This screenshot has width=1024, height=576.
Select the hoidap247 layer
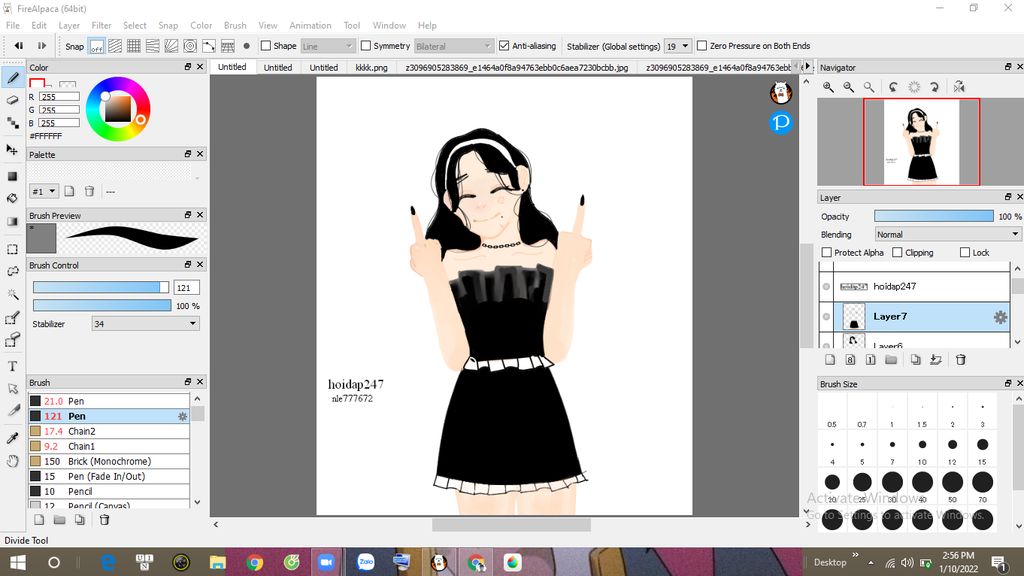click(x=914, y=287)
